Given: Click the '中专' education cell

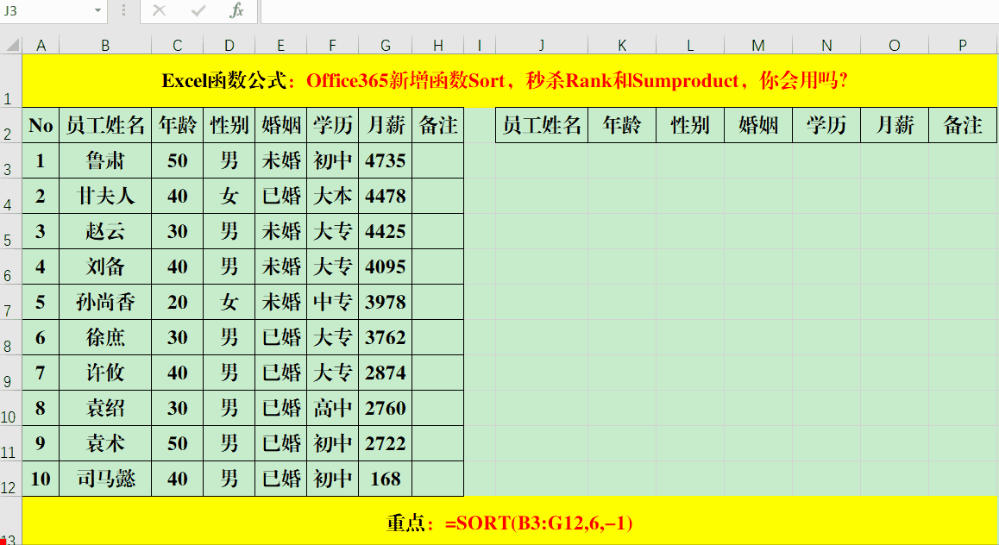Looking at the screenshot, I should 332,302.
